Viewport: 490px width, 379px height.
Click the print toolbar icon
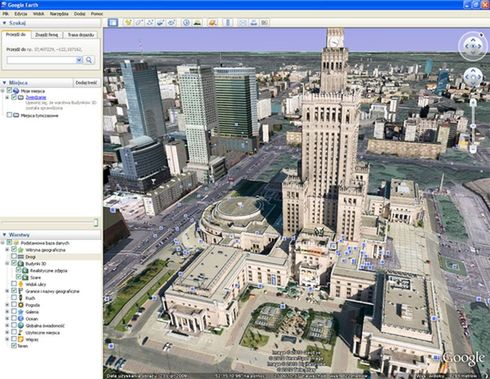coord(254,22)
